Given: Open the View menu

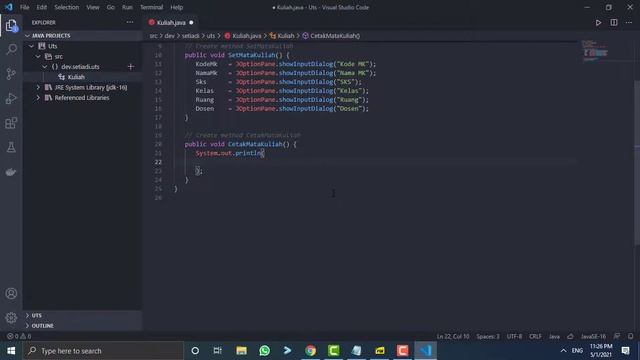Looking at the screenshot, I should pyautogui.click(x=93, y=7).
